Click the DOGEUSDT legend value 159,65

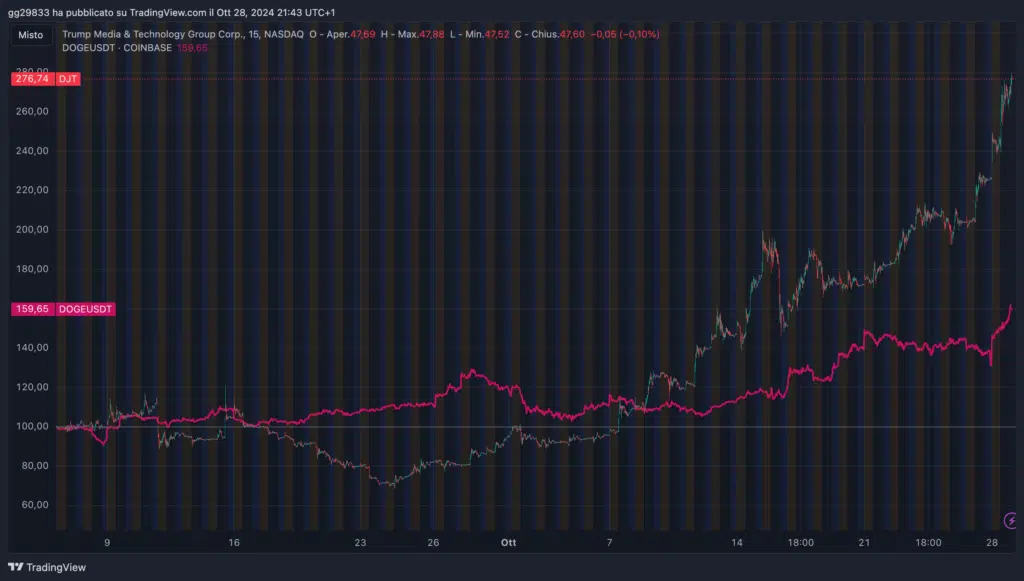tap(193, 48)
